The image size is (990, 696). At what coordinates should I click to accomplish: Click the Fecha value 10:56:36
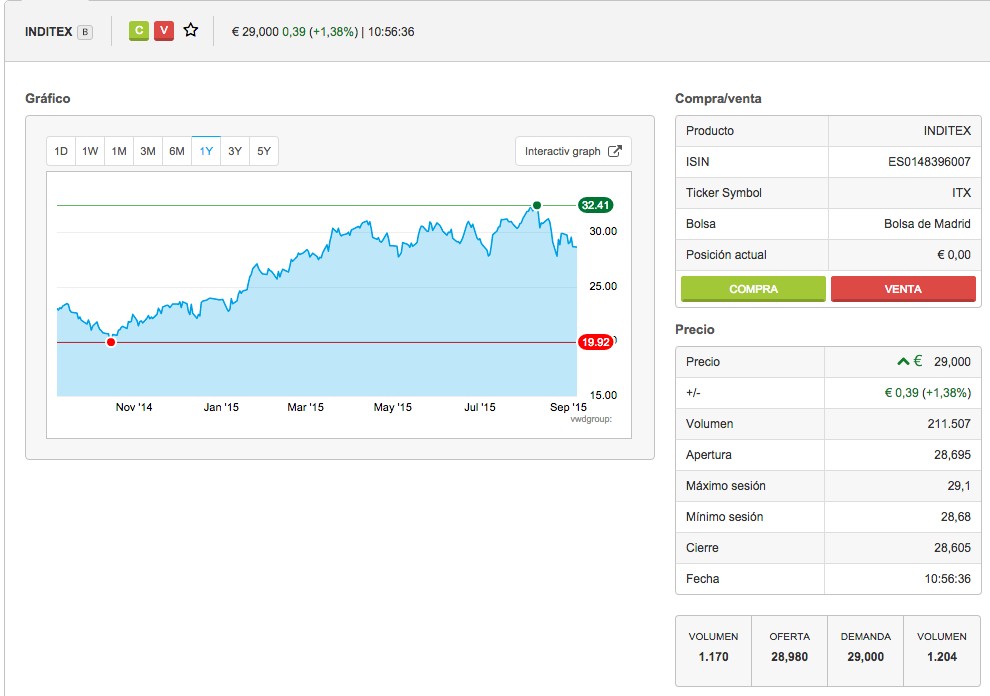[948, 579]
